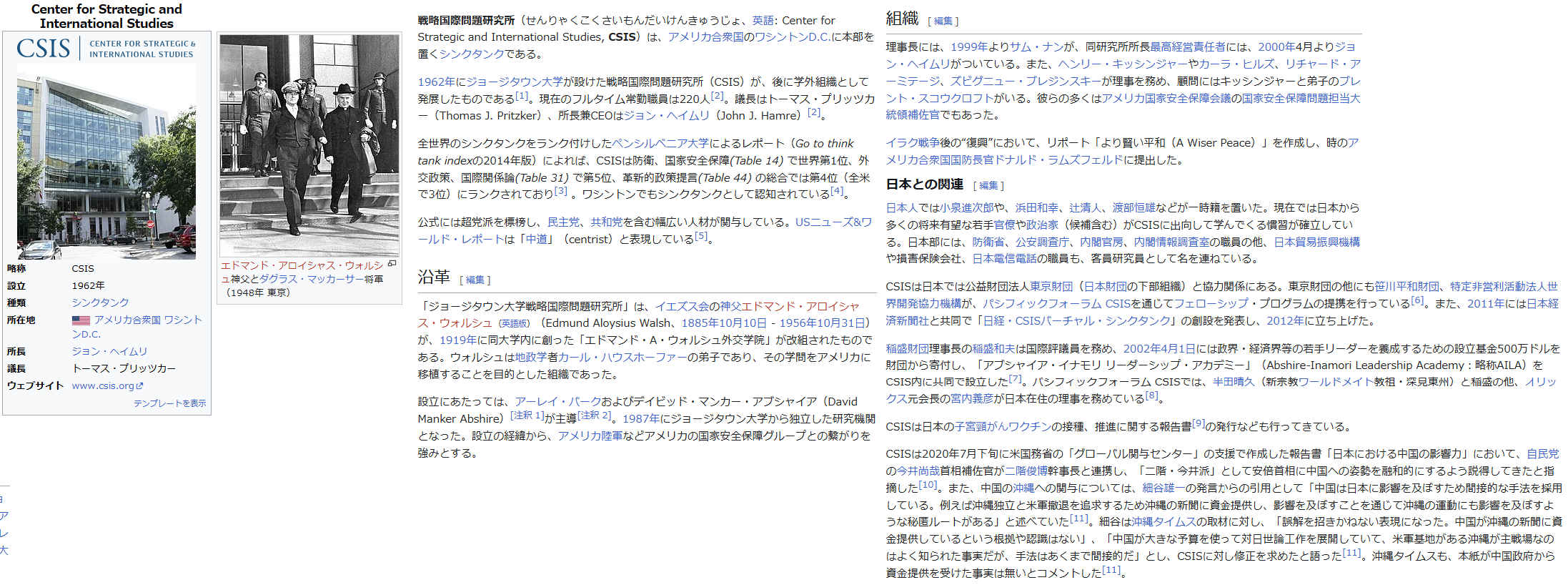
Task: Open the カール・ハウスホーファー link
Action: (623, 358)
